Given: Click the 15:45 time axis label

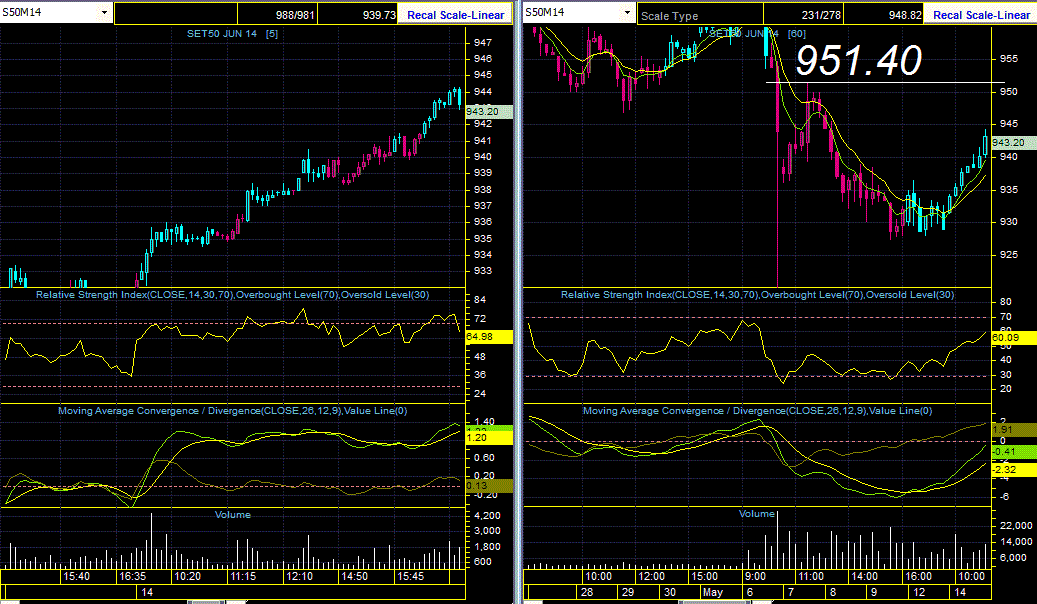Looking at the screenshot, I should pos(411,576).
